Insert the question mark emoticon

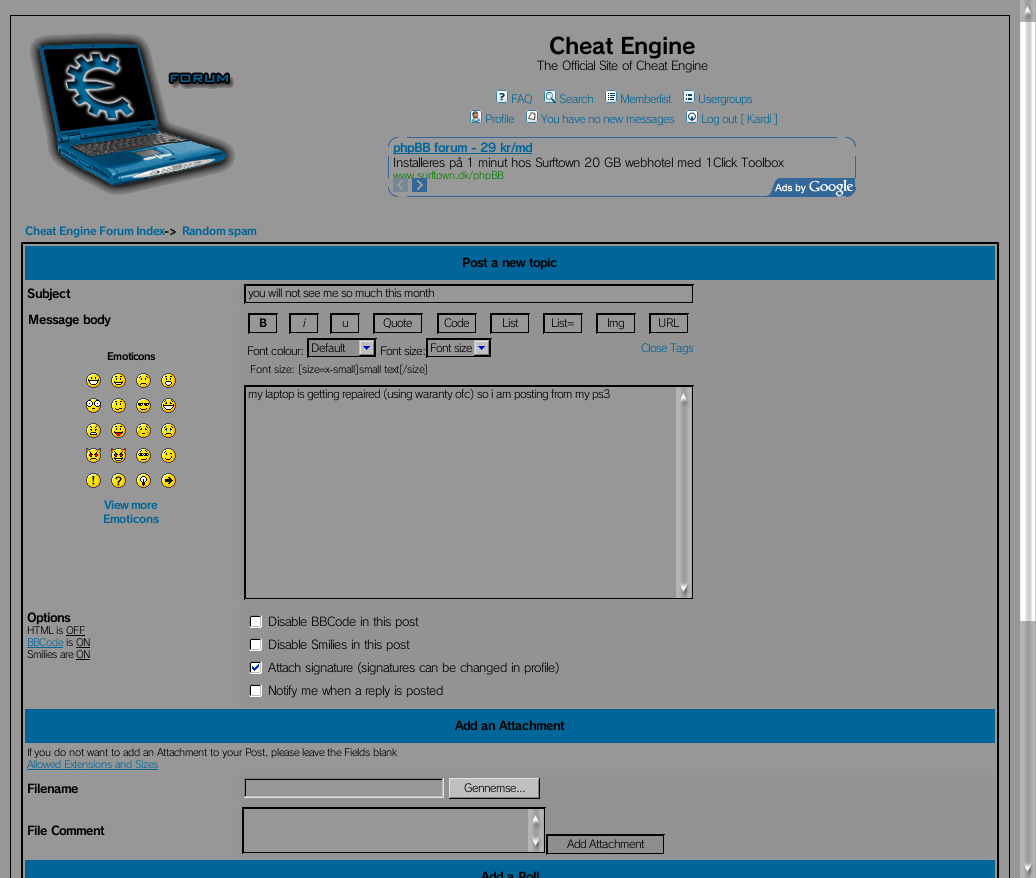(x=118, y=480)
